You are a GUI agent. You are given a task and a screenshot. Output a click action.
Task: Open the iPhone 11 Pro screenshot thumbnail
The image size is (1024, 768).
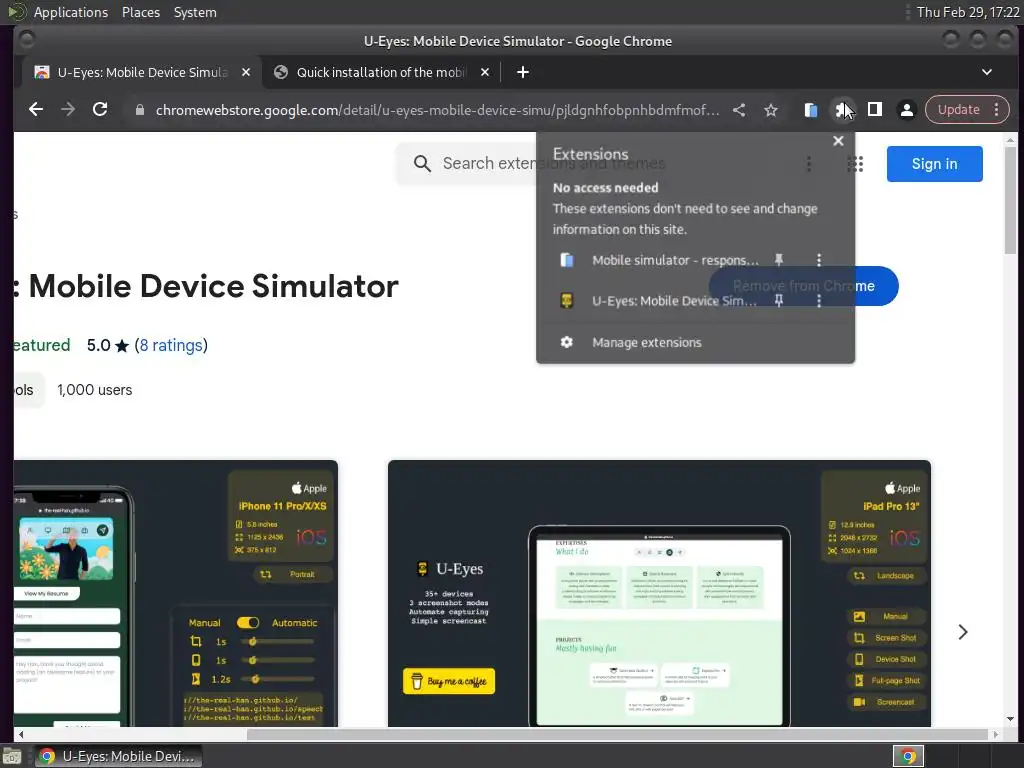(176, 594)
